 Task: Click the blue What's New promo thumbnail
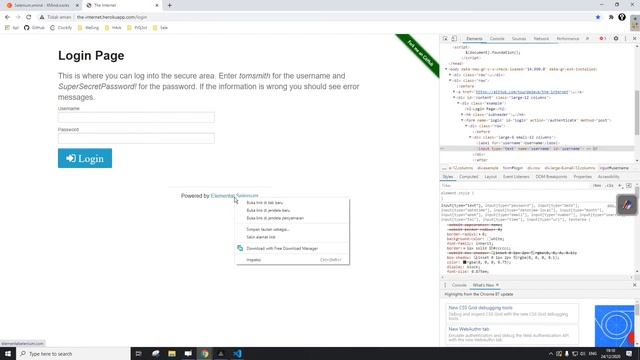coord(614,326)
